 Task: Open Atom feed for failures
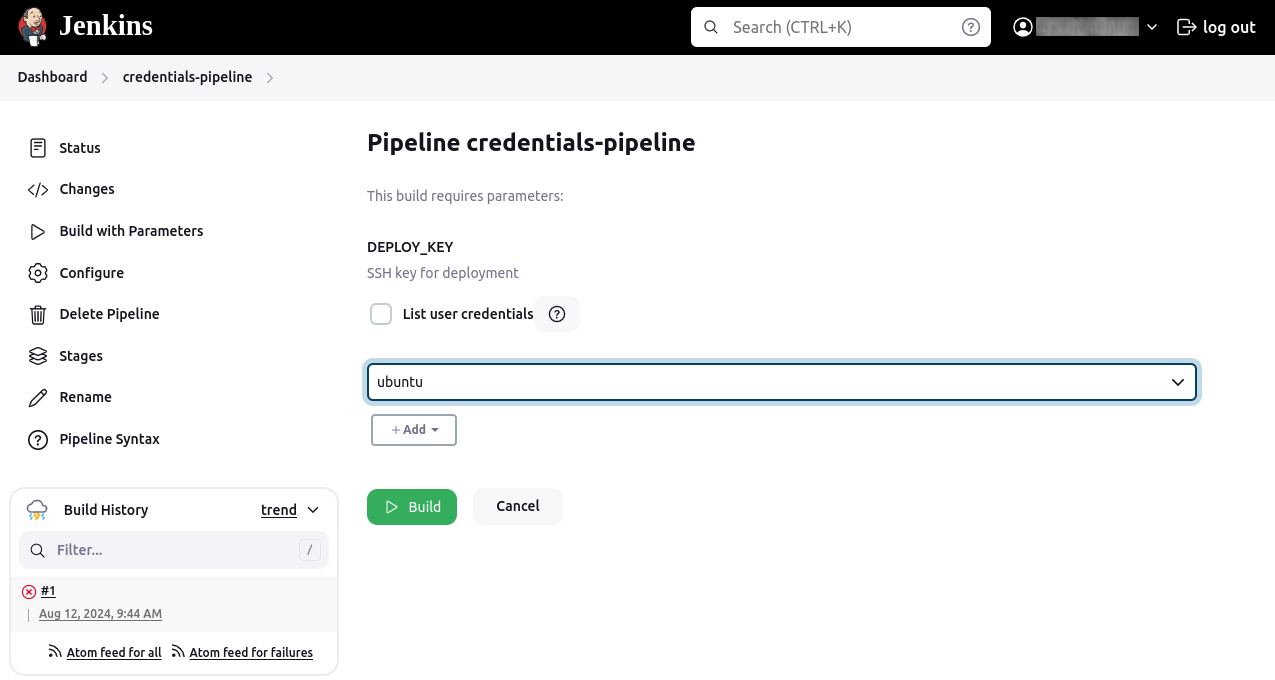(251, 653)
